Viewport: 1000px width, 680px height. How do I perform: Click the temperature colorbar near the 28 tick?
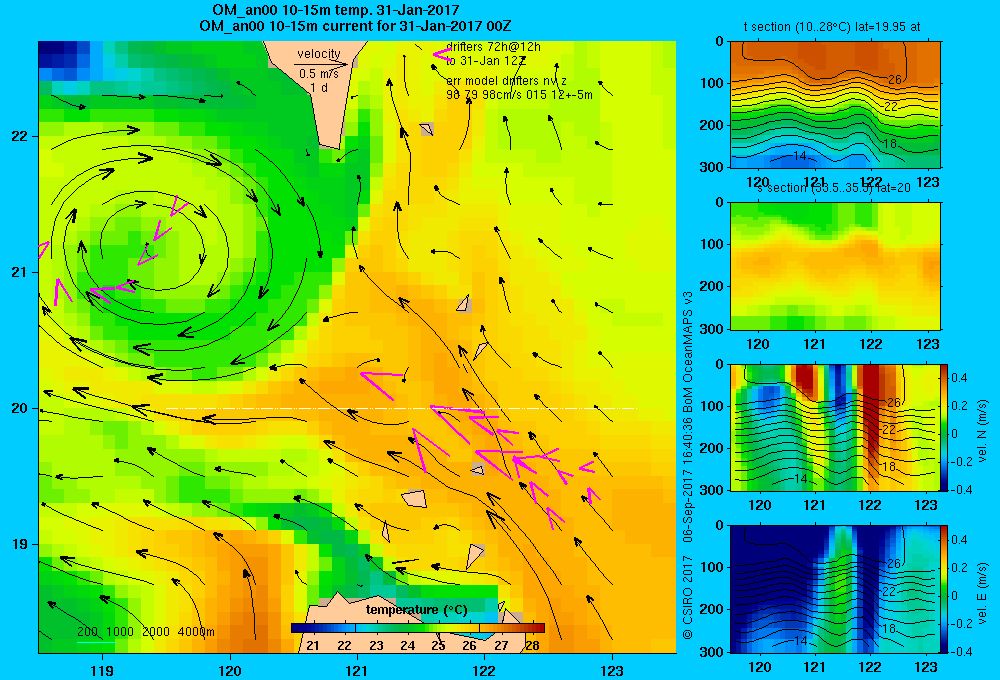[x=533, y=628]
